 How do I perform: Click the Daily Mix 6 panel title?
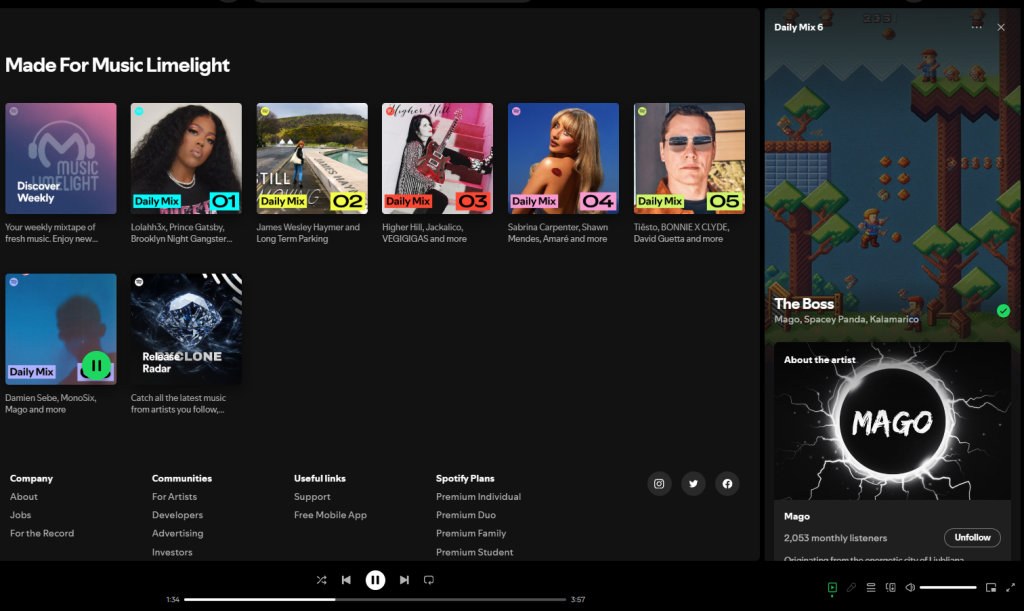pyautogui.click(x=799, y=27)
